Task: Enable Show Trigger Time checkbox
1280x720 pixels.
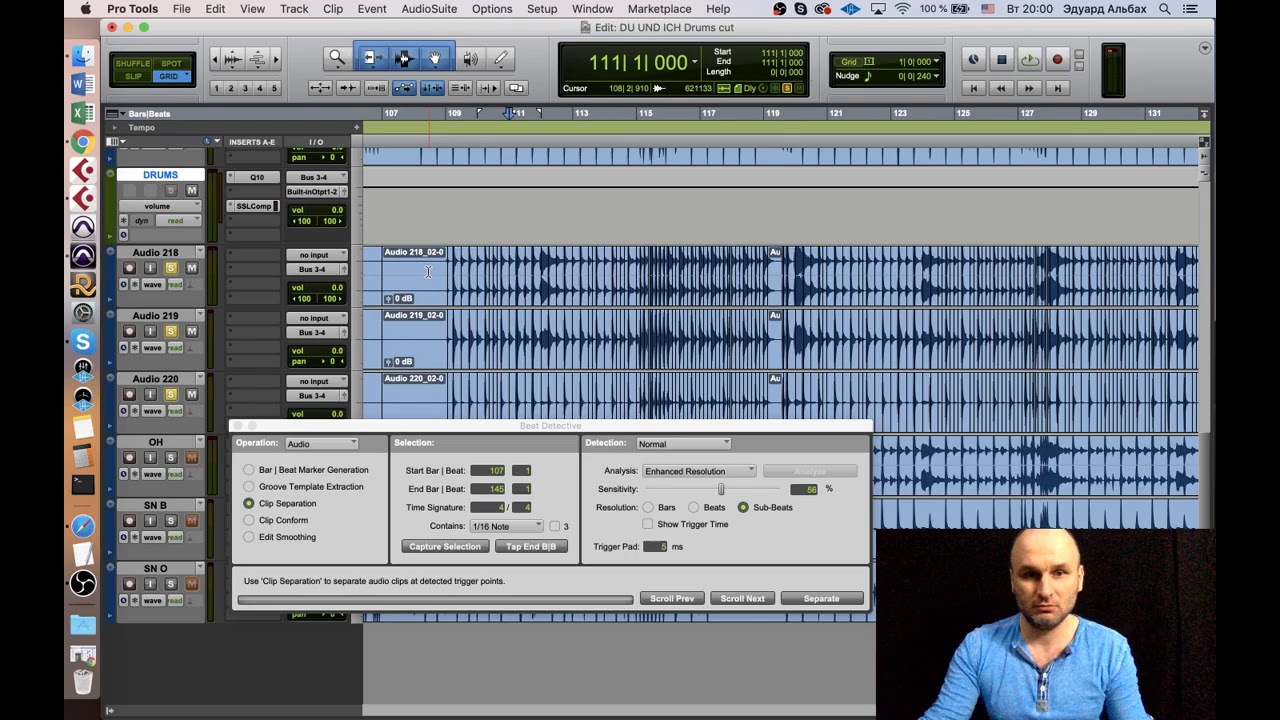Action: pyautogui.click(x=648, y=524)
